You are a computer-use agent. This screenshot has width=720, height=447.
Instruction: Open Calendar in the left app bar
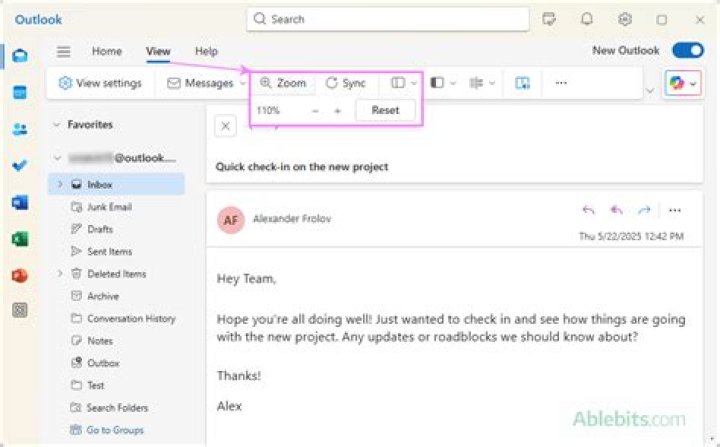(x=20, y=92)
